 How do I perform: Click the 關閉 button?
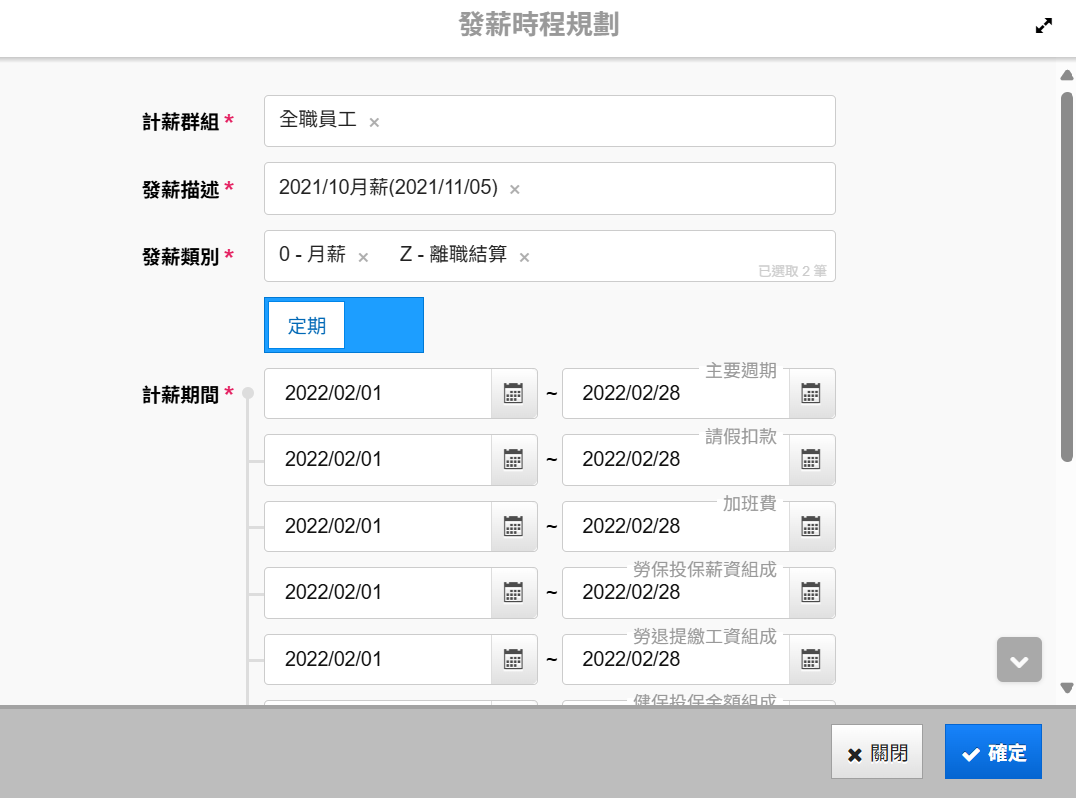[877, 752]
